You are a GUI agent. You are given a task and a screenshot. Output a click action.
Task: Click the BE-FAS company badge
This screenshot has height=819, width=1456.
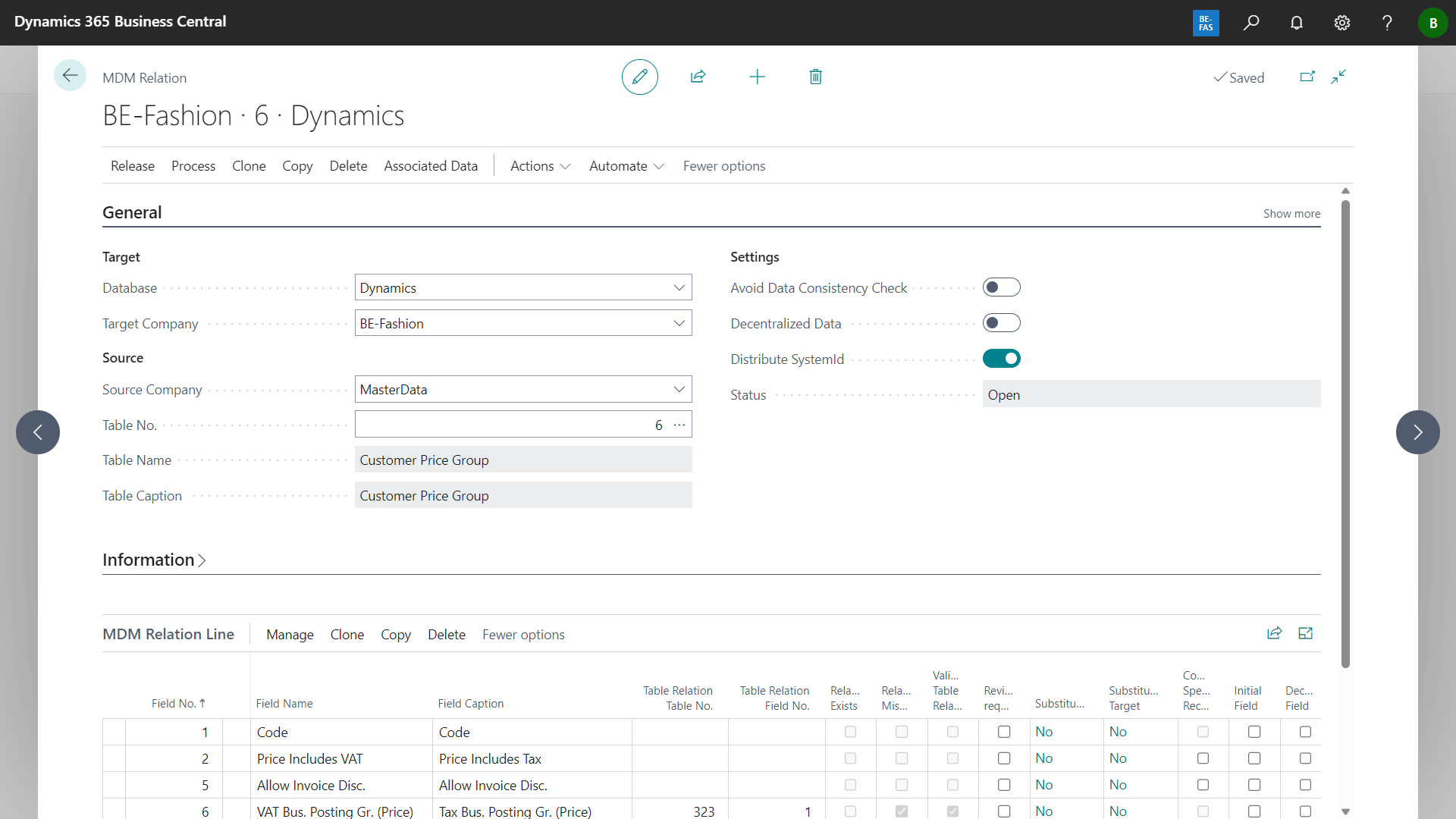pyautogui.click(x=1206, y=23)
